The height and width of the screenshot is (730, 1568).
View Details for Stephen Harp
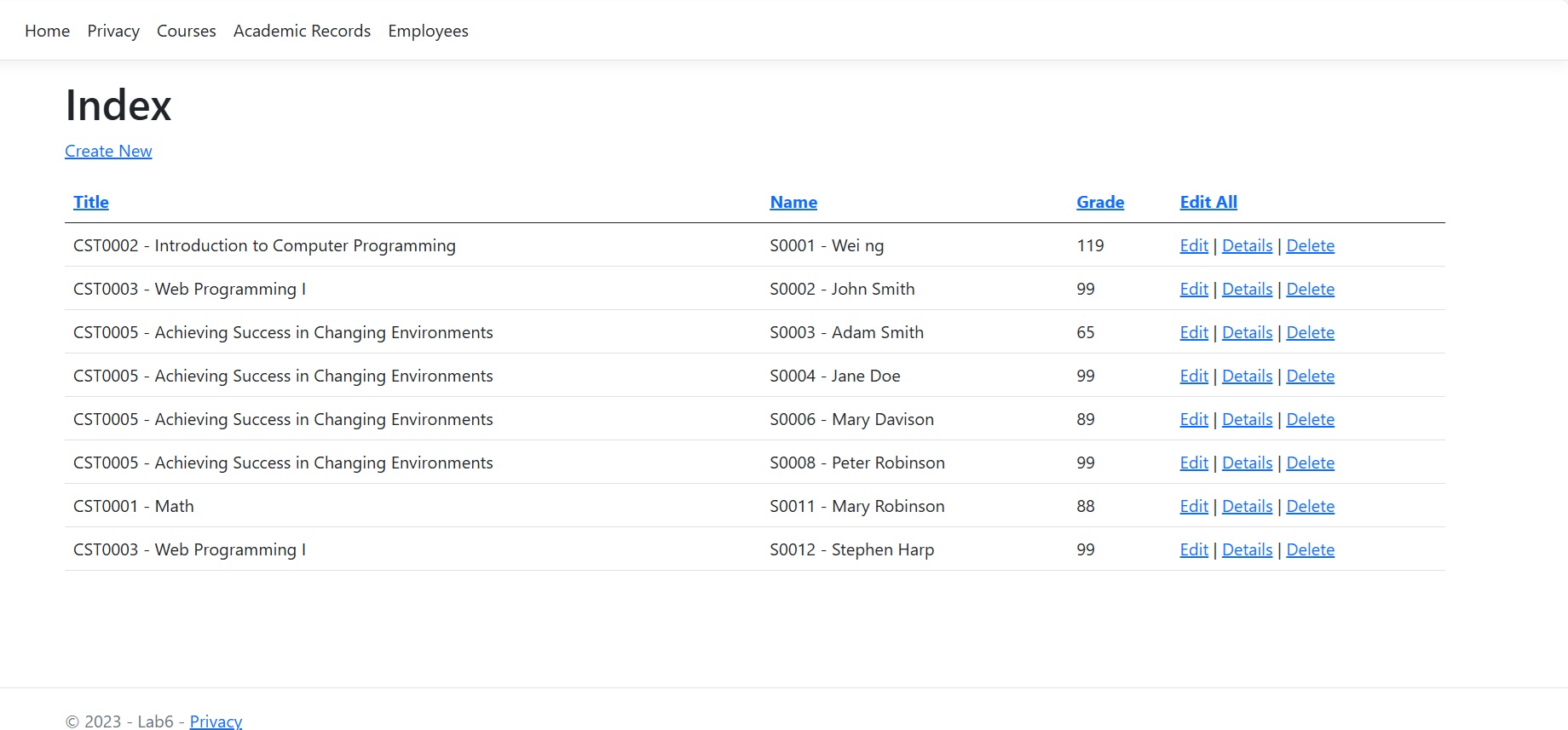pos(1247,549)
